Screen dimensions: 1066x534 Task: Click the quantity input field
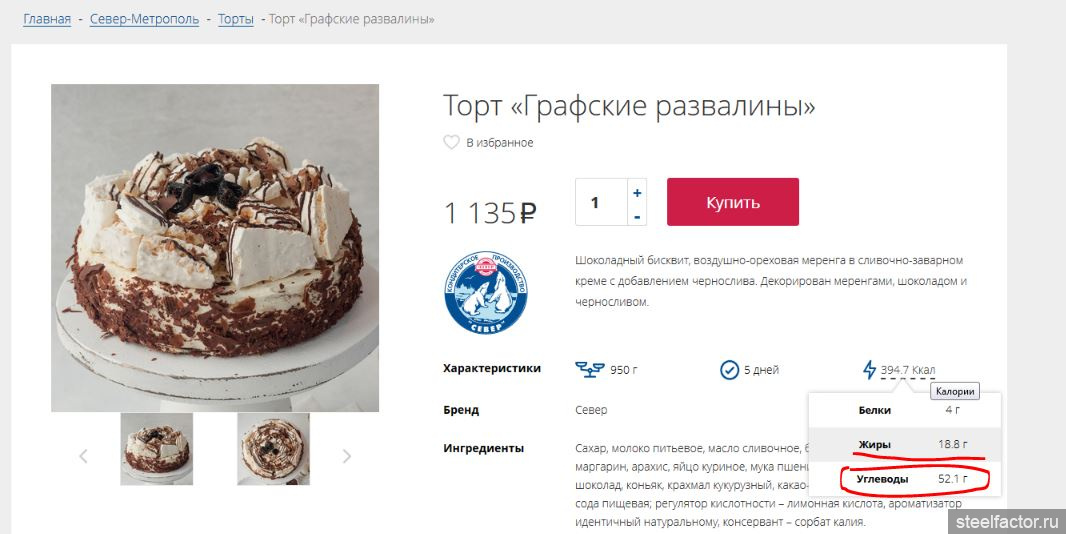coord(601,202)
